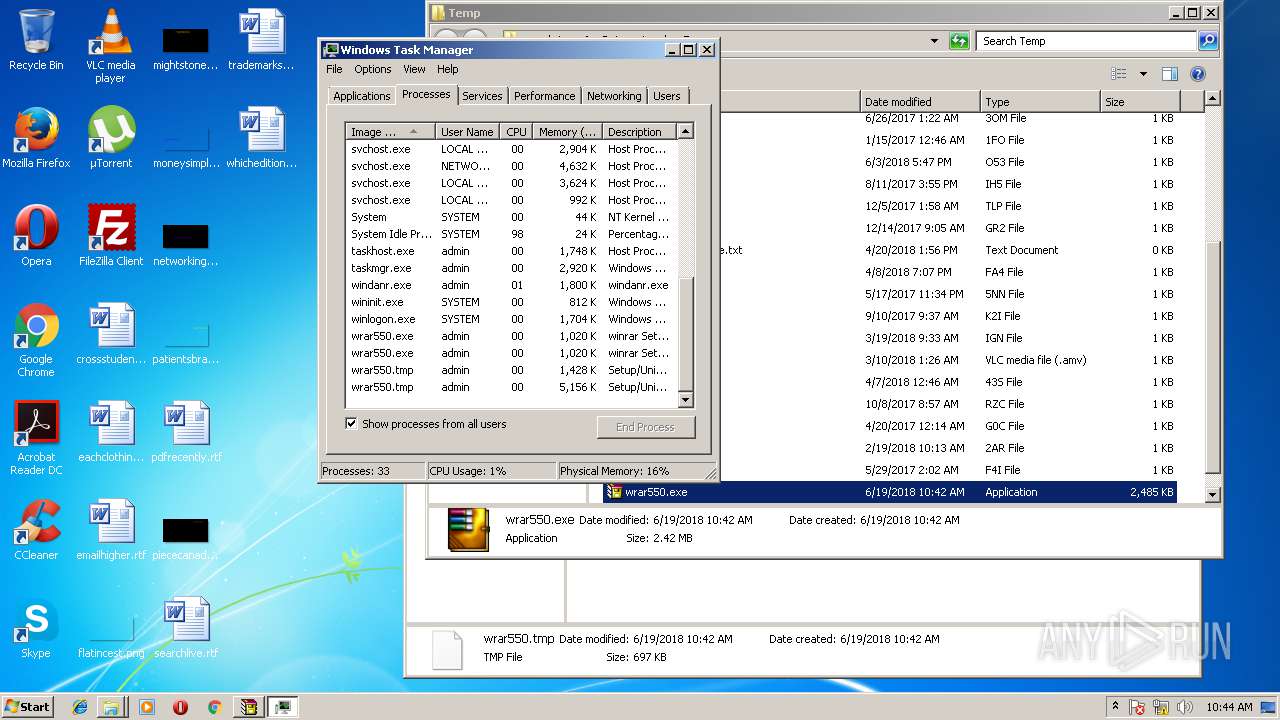Launch Opera from the desktop
1280x720 pixels.
click(x=36, y=237)
